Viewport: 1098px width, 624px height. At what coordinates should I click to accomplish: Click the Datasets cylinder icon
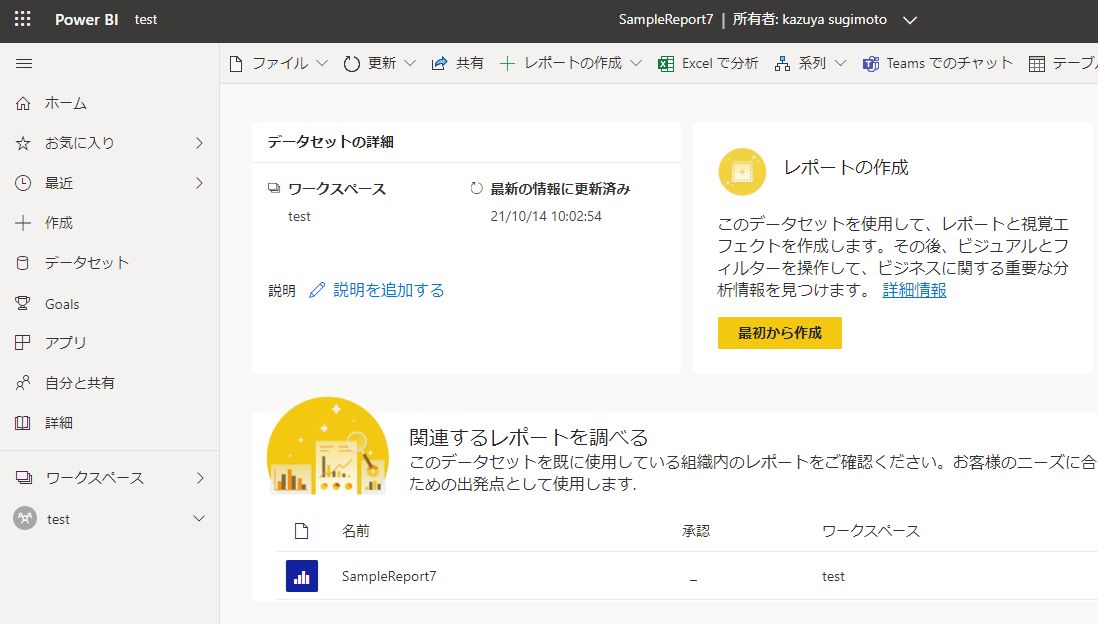tap(24, 263)
